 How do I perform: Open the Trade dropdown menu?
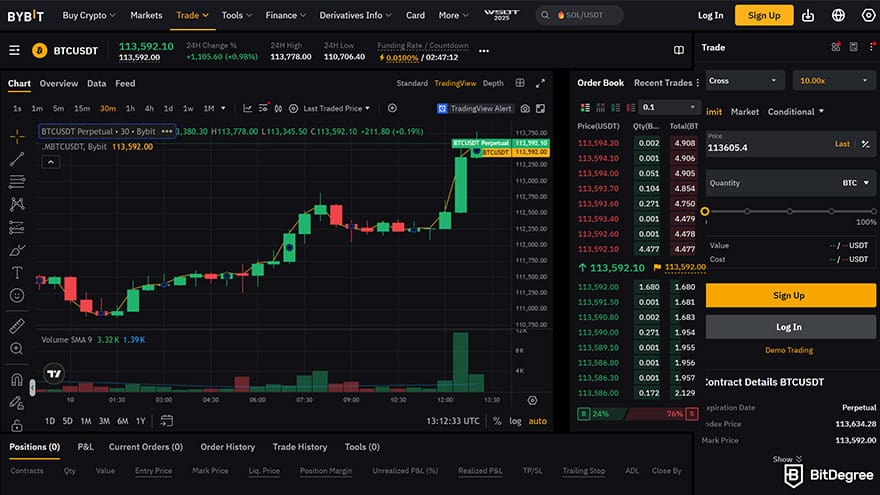tap(192, 15)
